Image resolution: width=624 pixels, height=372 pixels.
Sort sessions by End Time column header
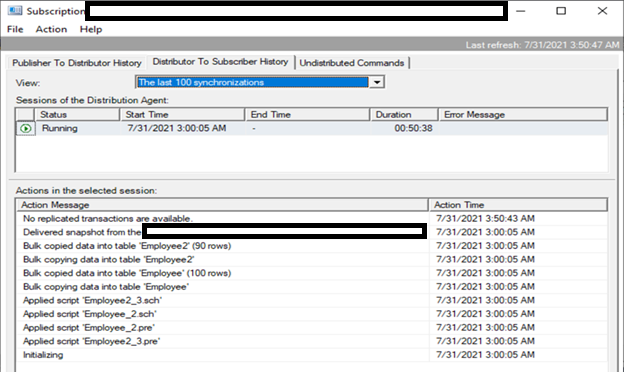[x=308, y=115]
